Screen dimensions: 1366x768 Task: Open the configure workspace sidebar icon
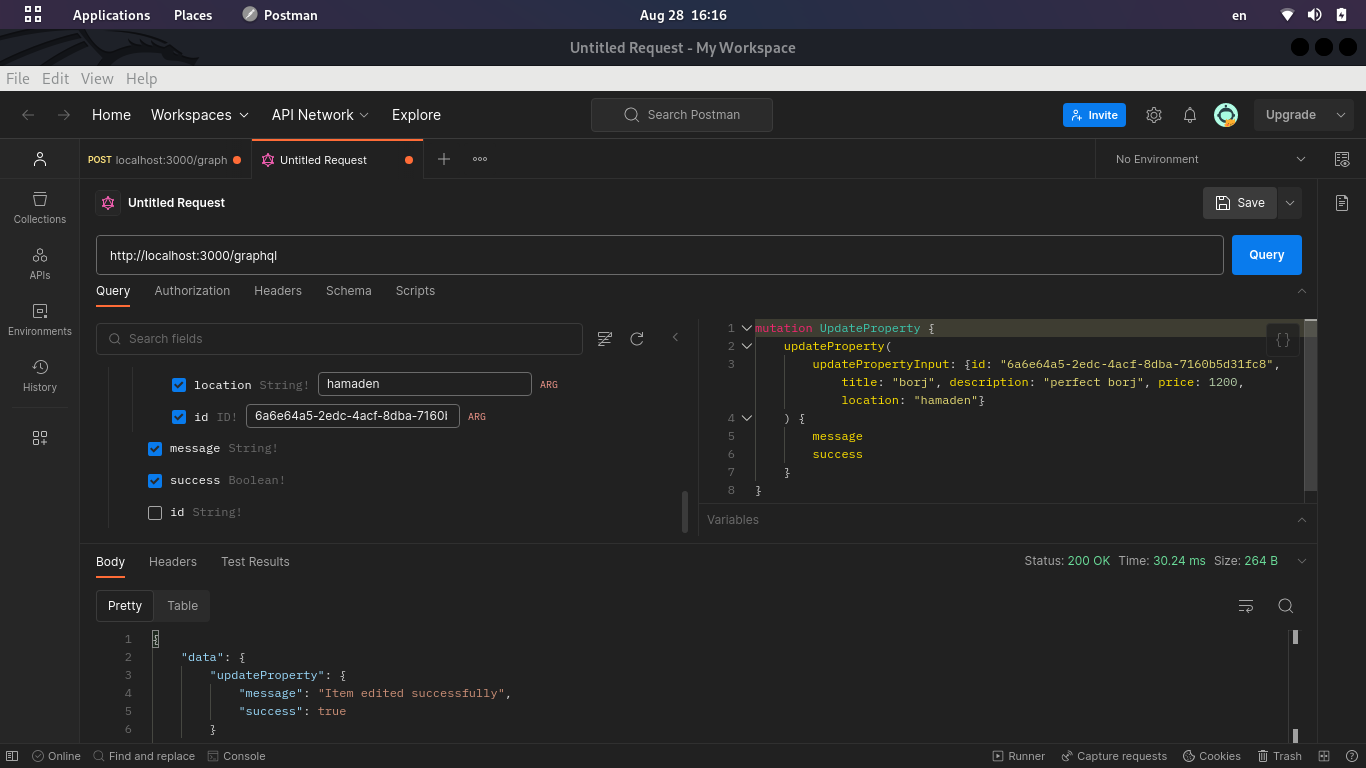(40, 438)
